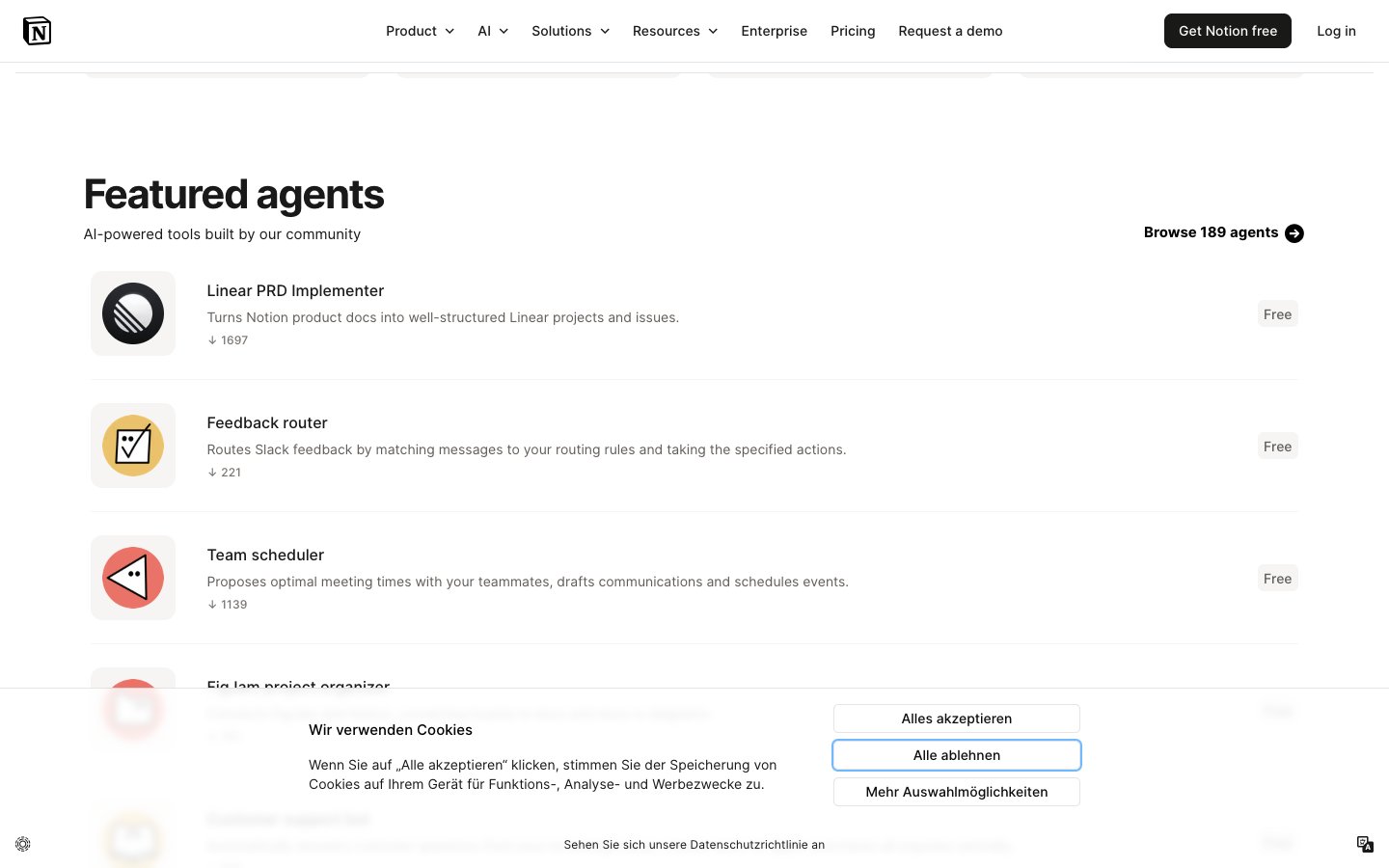Select Request a demo in navigation

(x=950, y=31)
